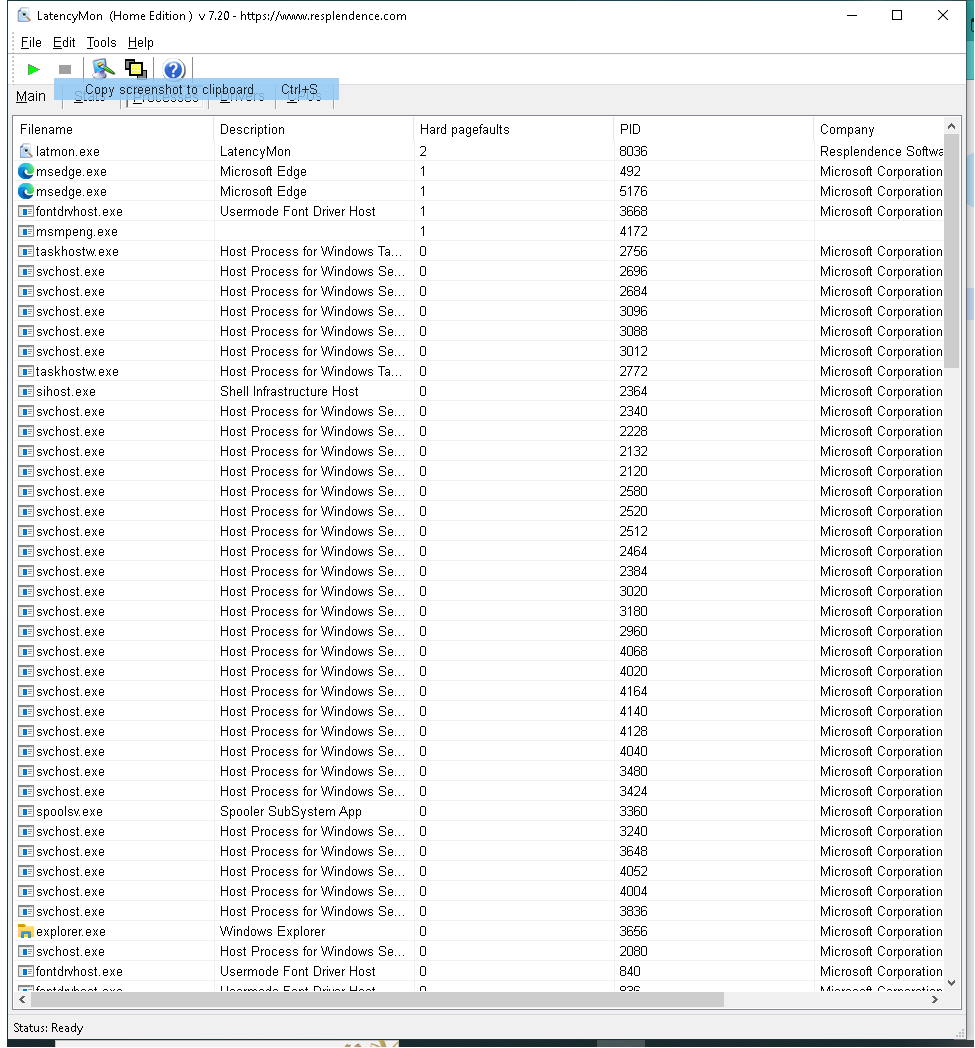Viewport: 975px width, 1048px height.
Task: Open help with the blue question mark icon
Action: 174,69
